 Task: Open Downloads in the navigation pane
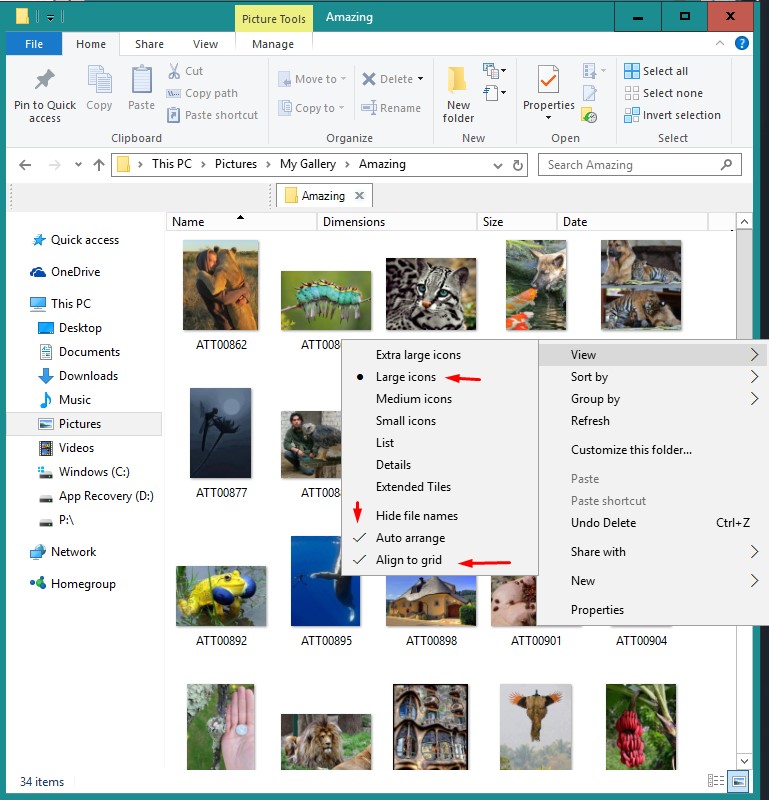[88, 376]
